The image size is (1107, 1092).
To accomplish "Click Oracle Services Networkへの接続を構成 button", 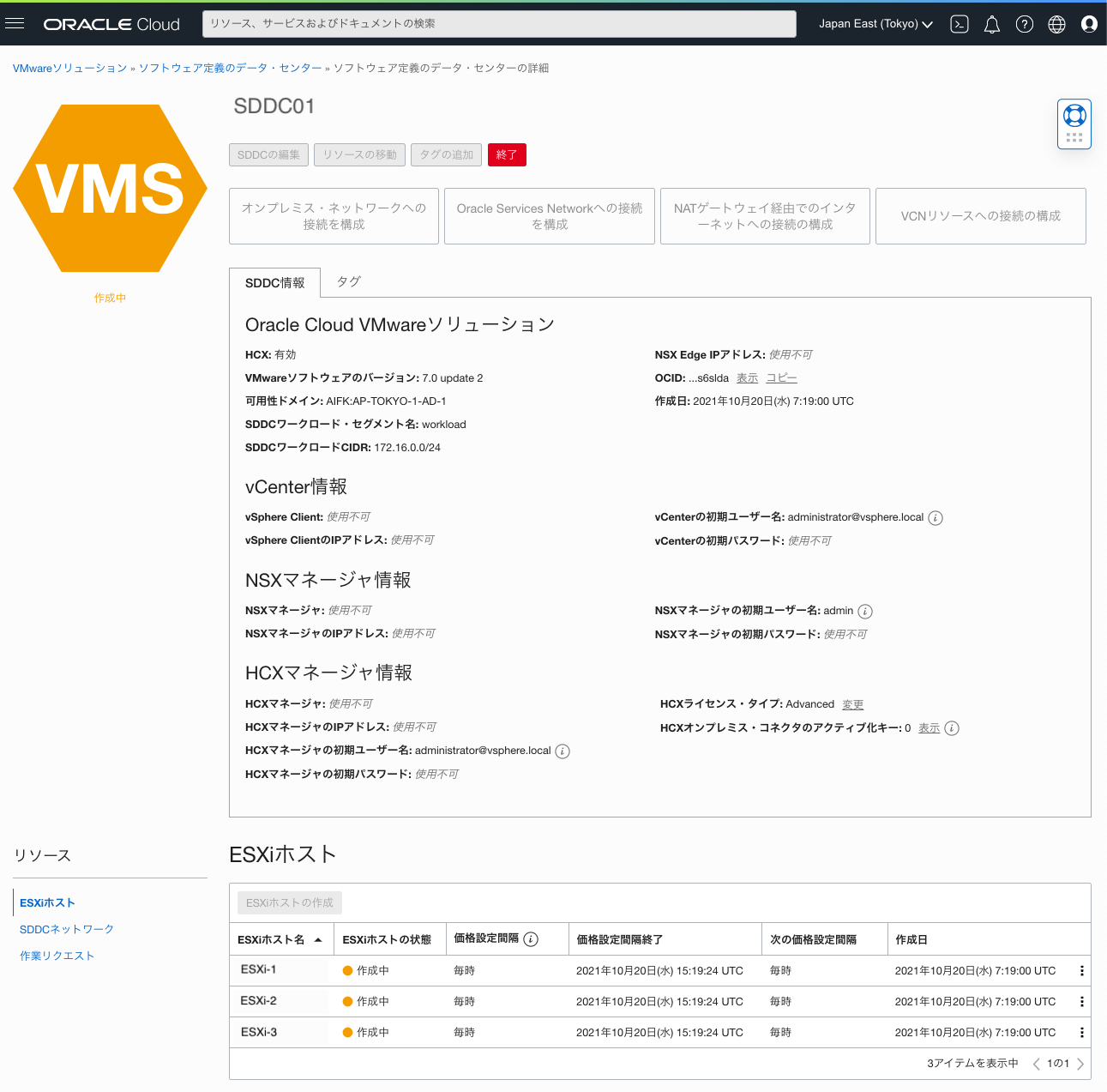I will point(550,216).
